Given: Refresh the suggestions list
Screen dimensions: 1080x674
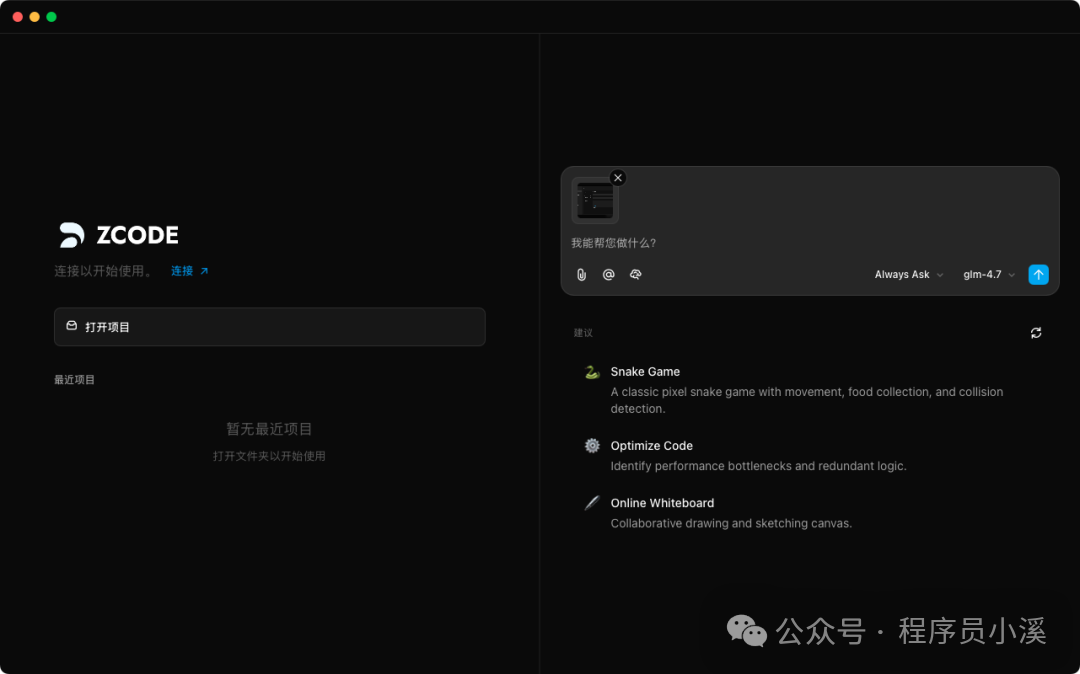Looking at the screenshot, I should (1036, 333).
